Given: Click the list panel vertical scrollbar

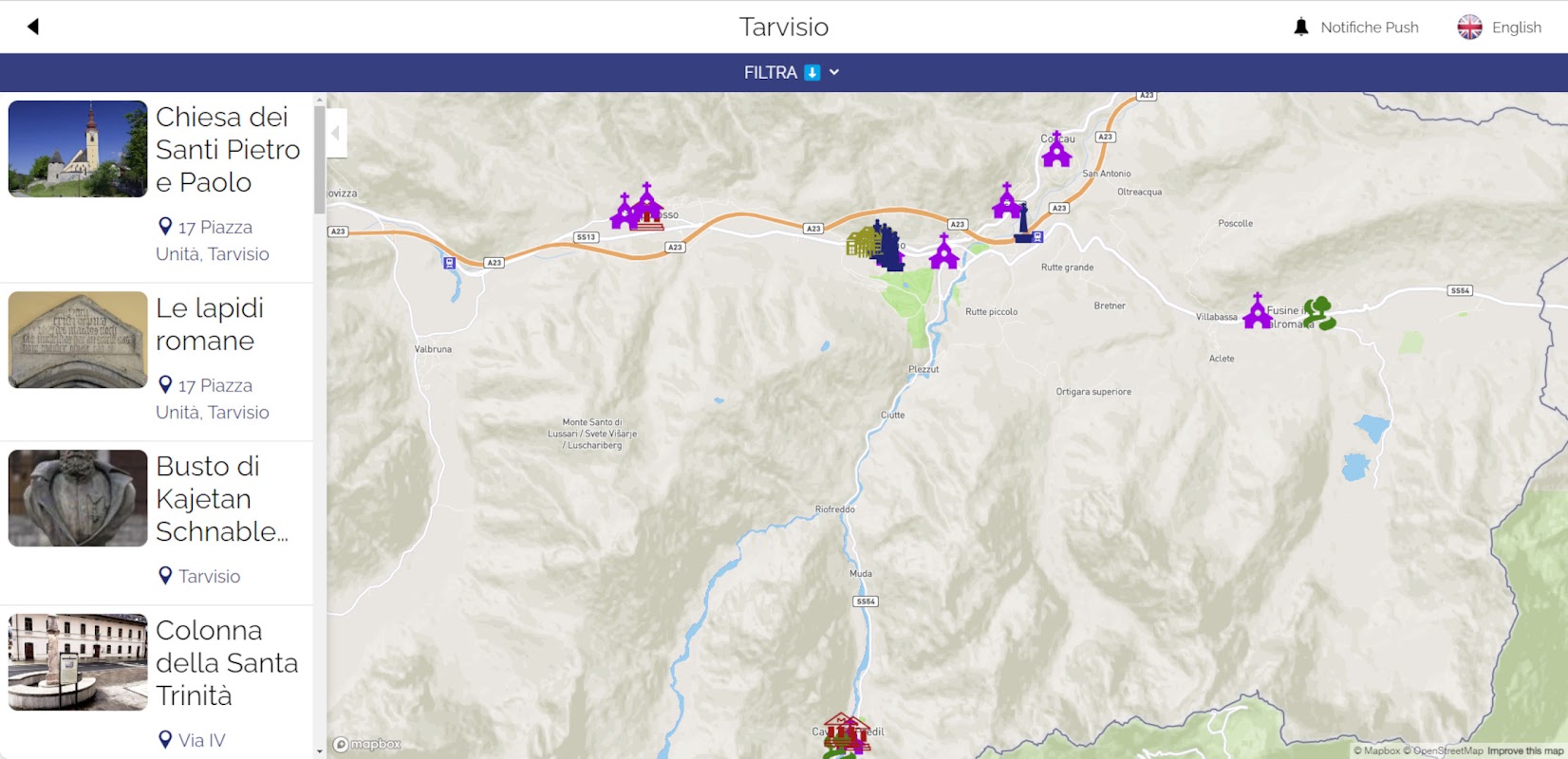Looking at the screenshot, I should point(319,160).
